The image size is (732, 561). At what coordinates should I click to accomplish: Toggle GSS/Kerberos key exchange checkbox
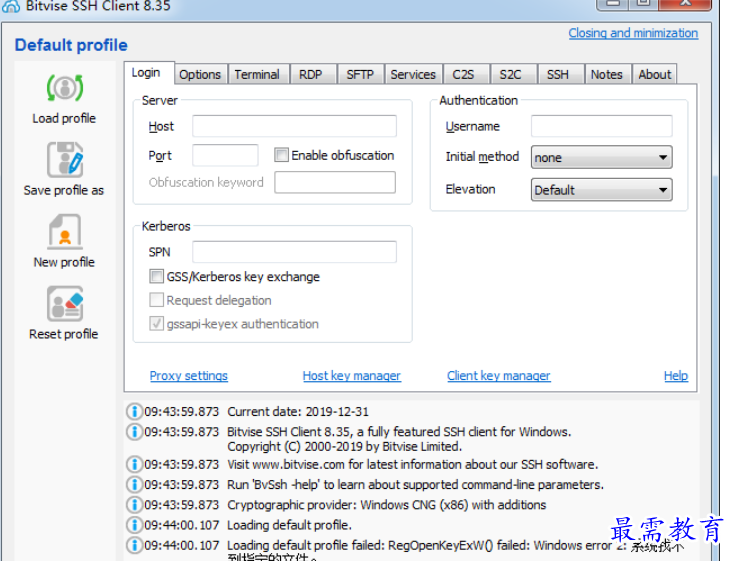[156, 276]
